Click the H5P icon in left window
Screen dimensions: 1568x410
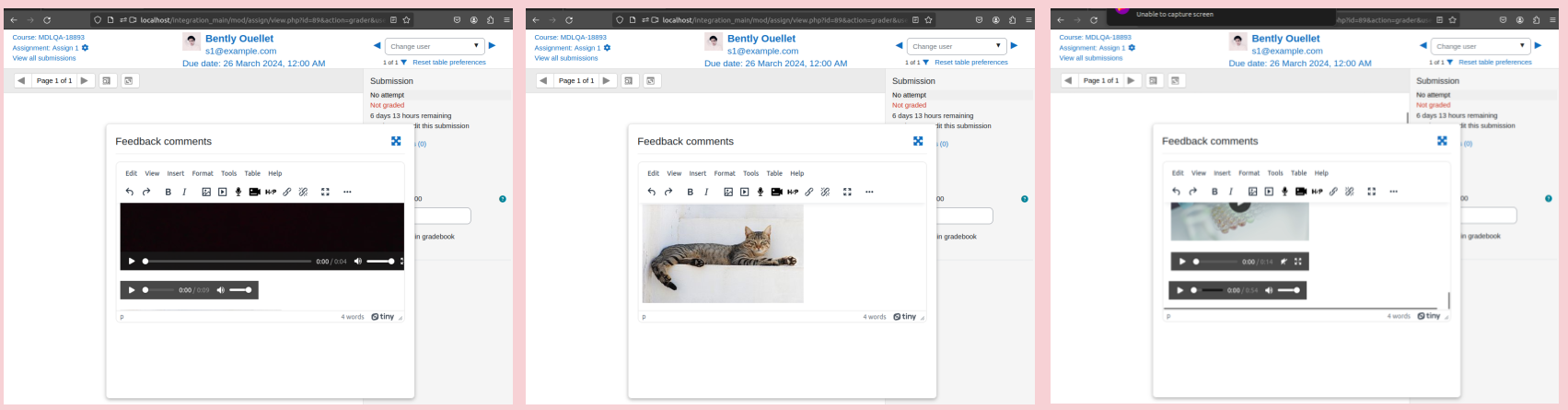pos(271,192)
